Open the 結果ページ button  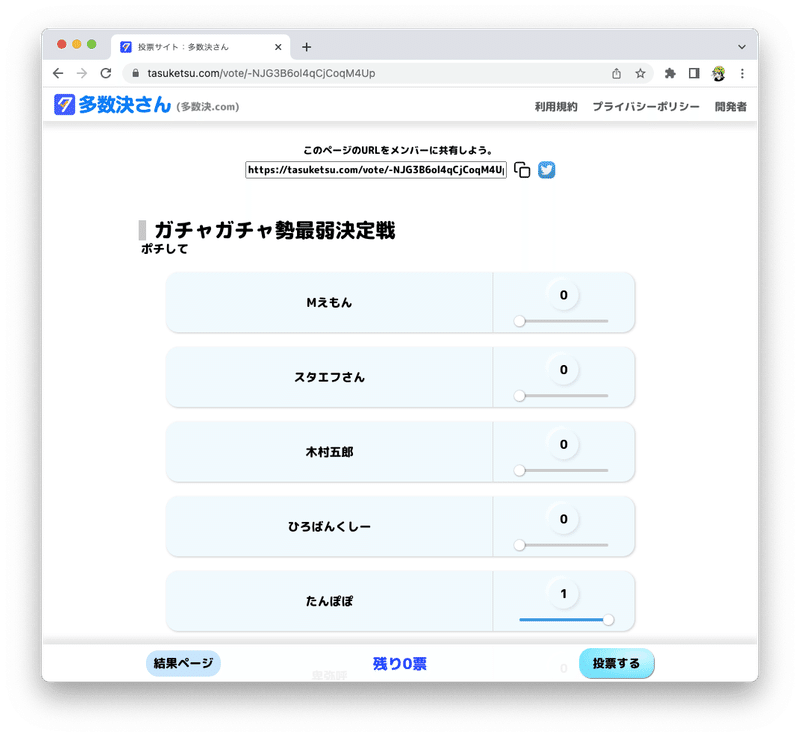pos(181,663)
